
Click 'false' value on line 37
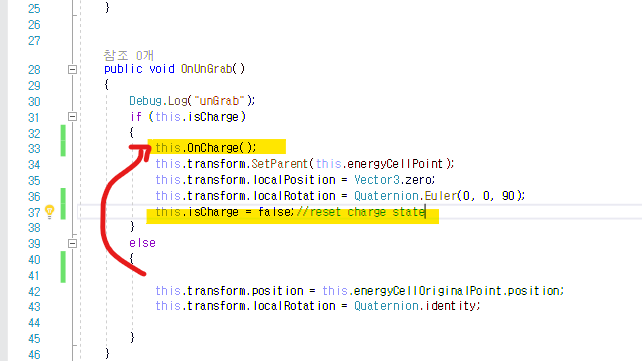(275, 212)
